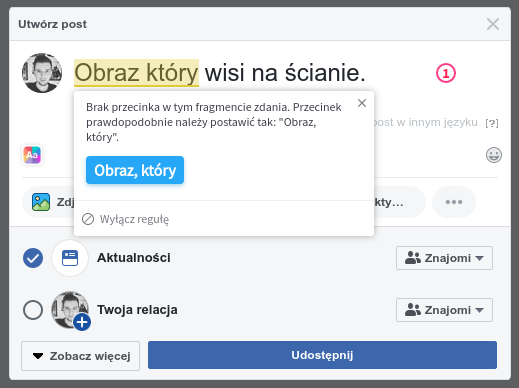Screen dimensions: 519x388
Task: Click the "Twoja relacja" label
Action: (137, 310)
